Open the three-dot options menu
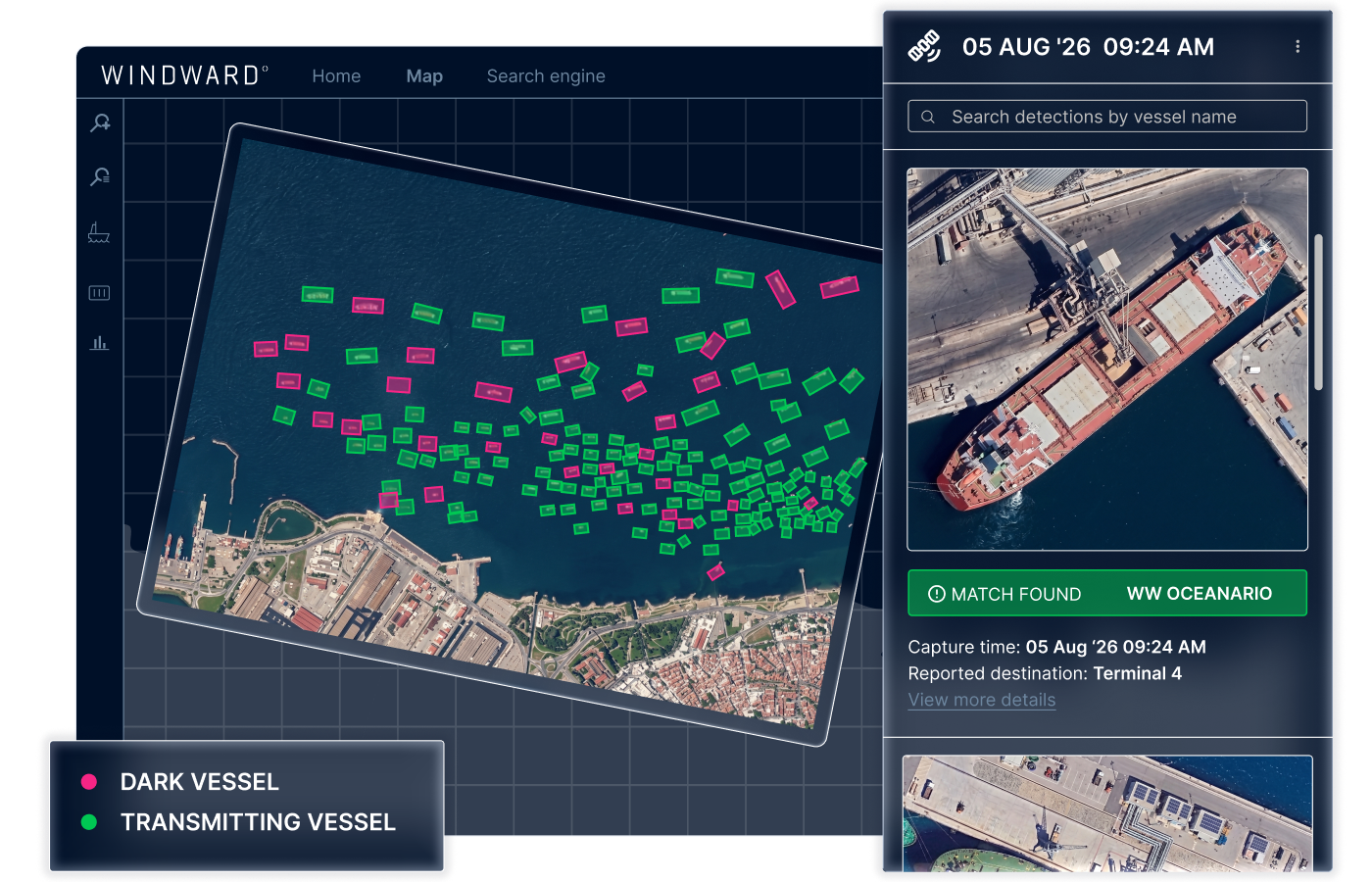1372x882 pixels. [x=1298, y=46]
